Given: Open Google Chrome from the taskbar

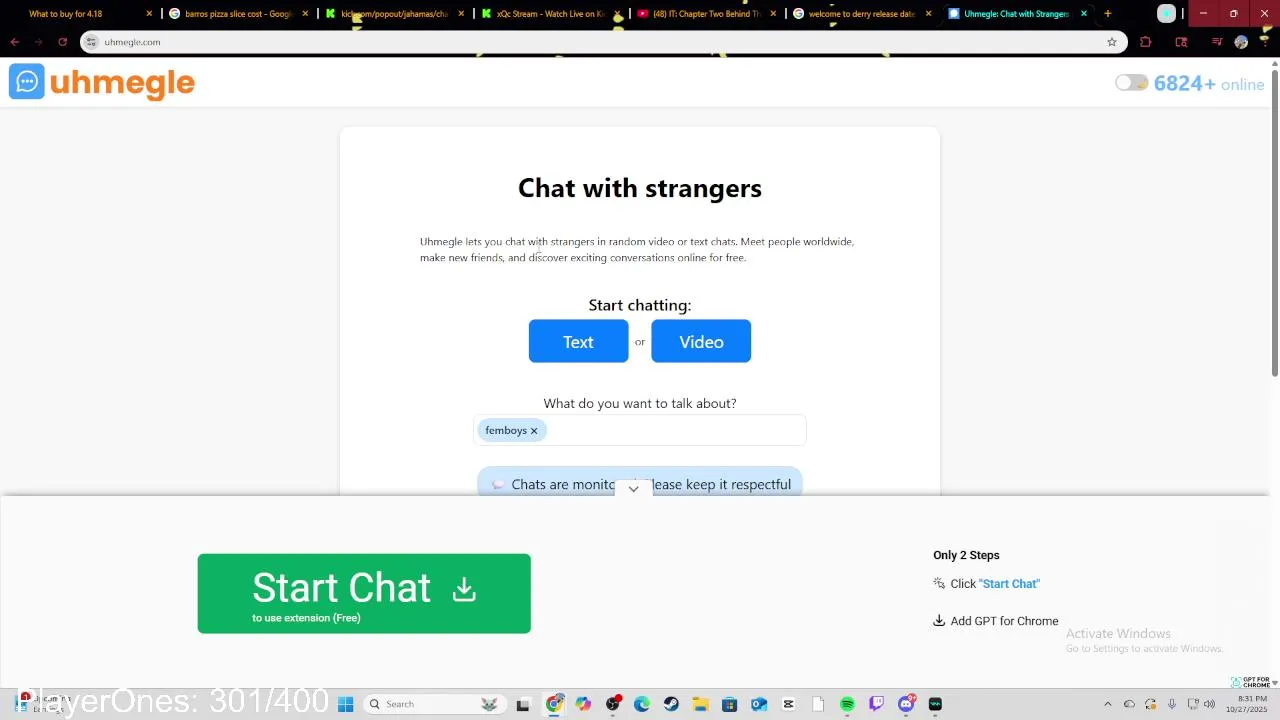Looking at the screenshot, I should click(554, 704).
